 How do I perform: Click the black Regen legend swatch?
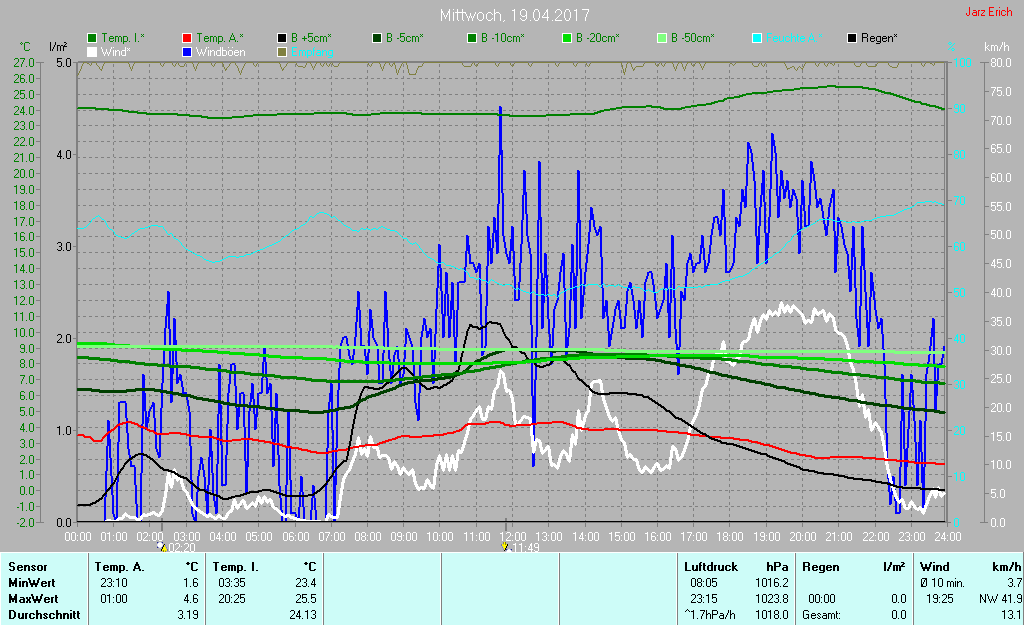point(852,38)
